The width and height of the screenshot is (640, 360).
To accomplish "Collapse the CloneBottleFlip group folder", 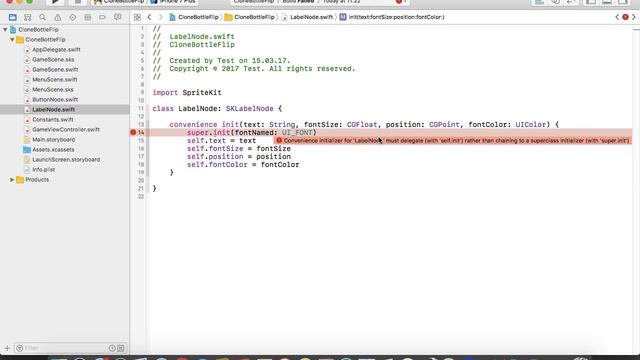I will point(12,40).
